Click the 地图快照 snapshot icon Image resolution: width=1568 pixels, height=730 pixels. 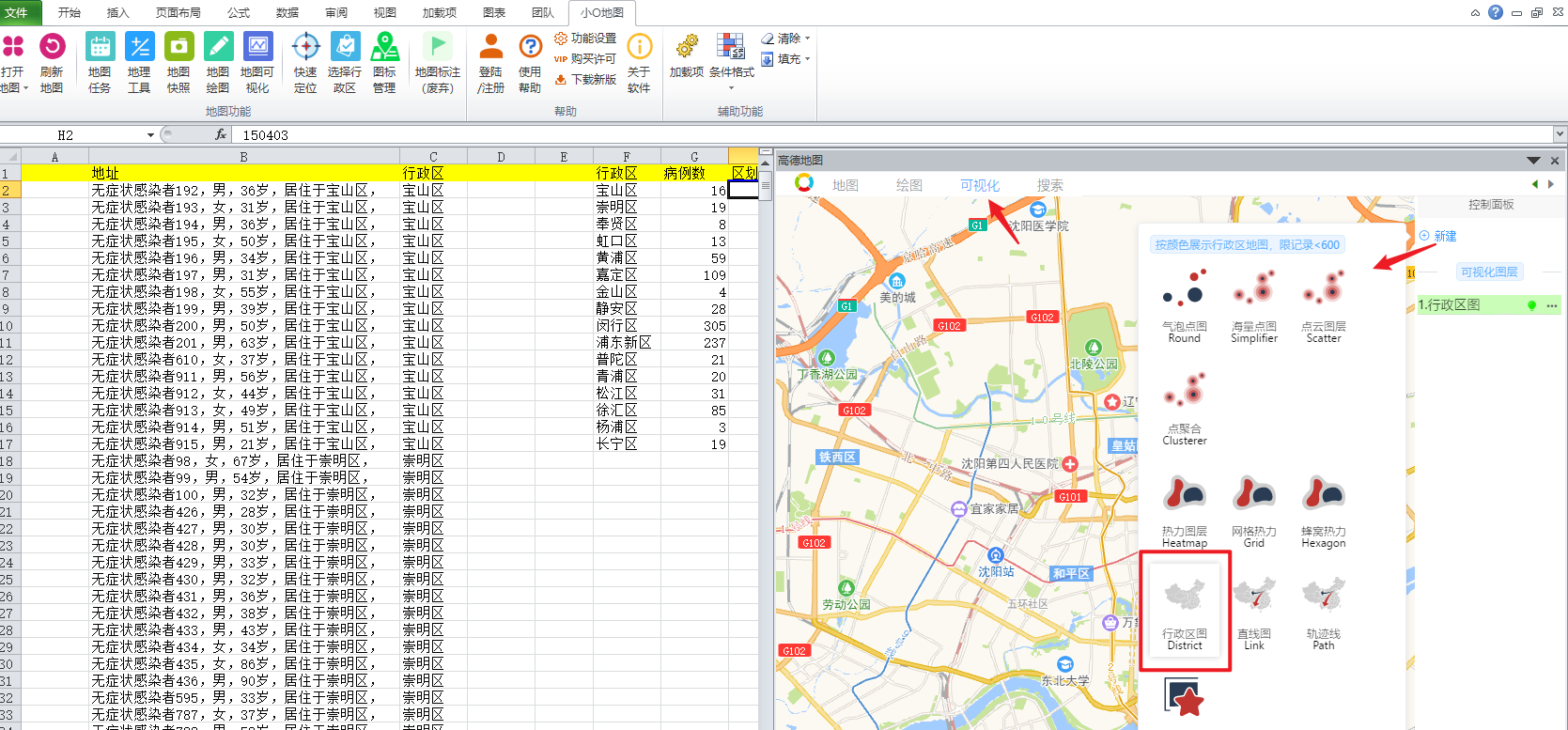tap(179, 62)
